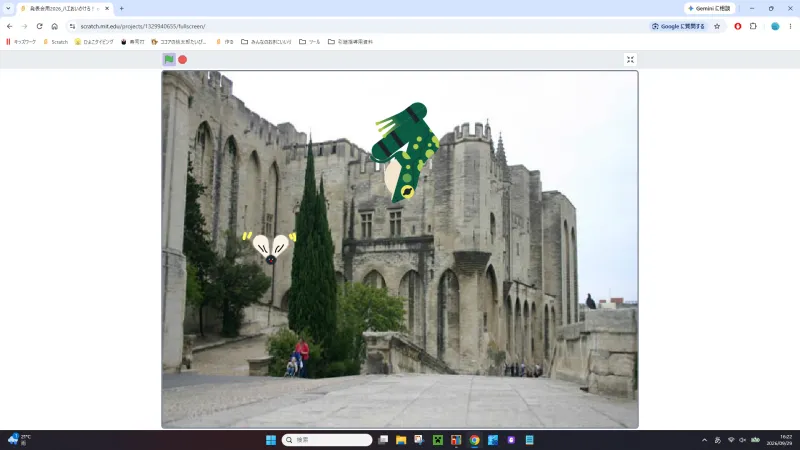Open the red Opera-style extension icon
Screen dimensions: 800x450
pyautogui.click(x=738, y=26)
